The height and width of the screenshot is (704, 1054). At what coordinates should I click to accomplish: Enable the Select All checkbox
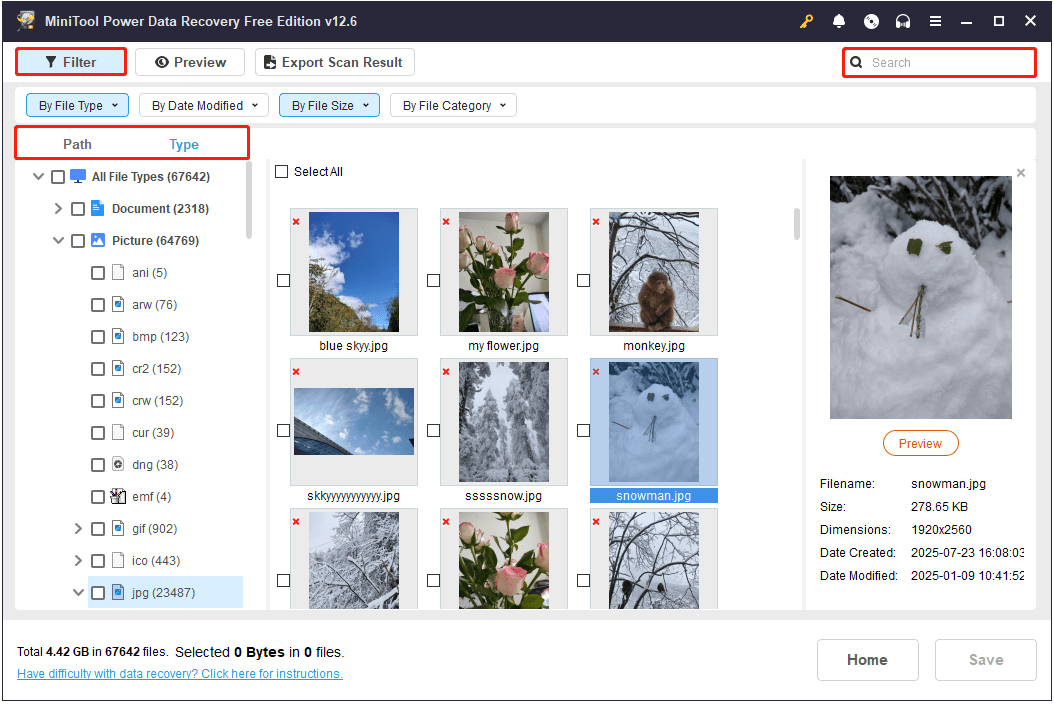point(281,171)
